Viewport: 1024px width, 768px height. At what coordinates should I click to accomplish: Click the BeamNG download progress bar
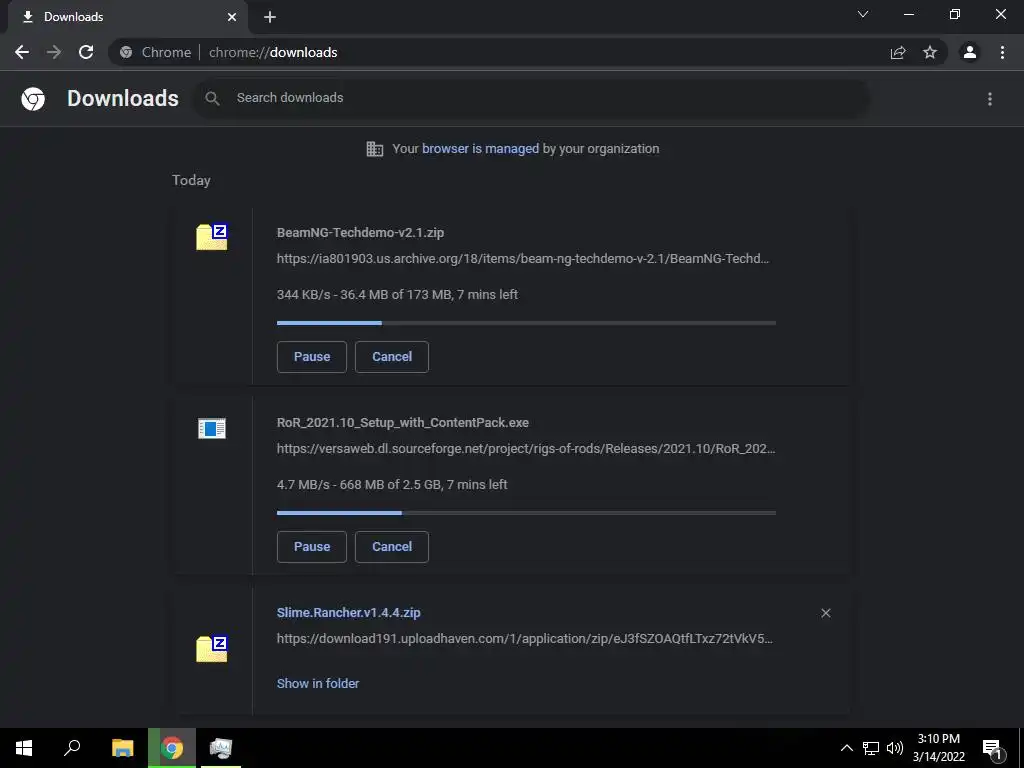[526, 323]
